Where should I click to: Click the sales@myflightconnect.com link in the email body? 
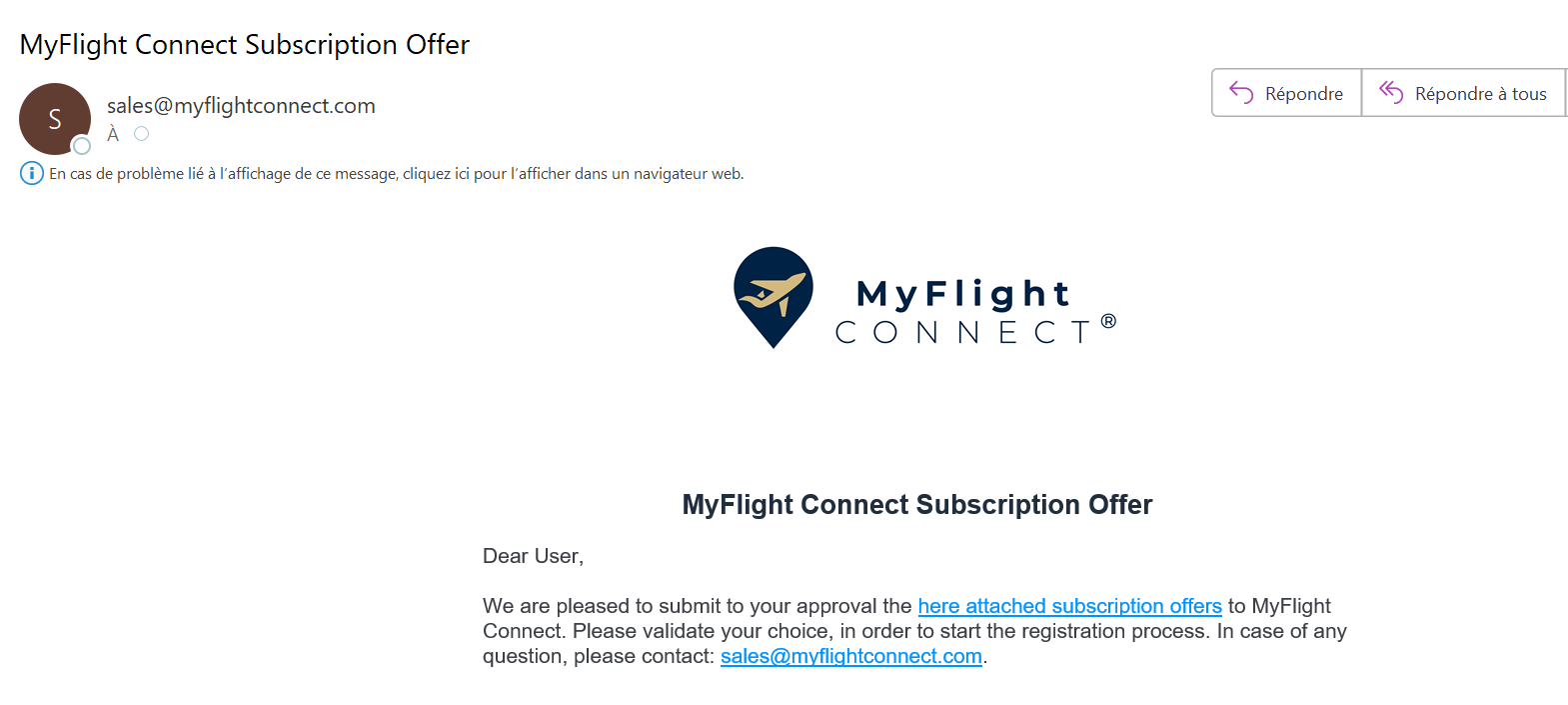[x=850, y=656]
